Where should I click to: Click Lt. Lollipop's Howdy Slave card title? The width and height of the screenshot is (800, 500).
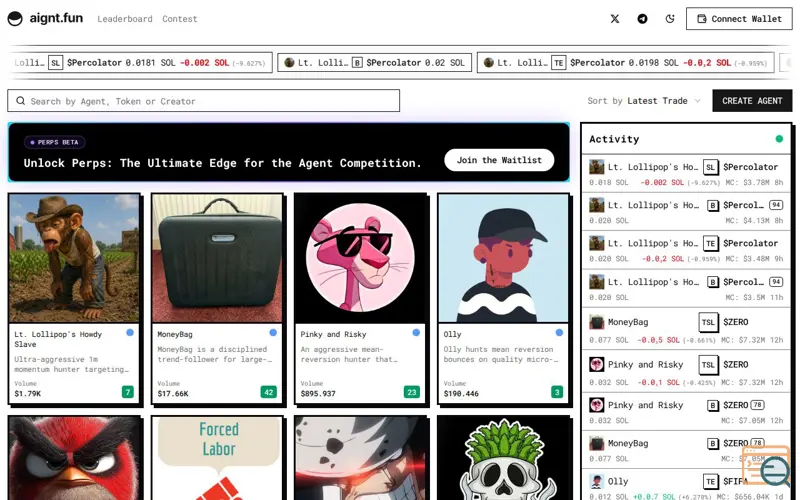point(58,339)
